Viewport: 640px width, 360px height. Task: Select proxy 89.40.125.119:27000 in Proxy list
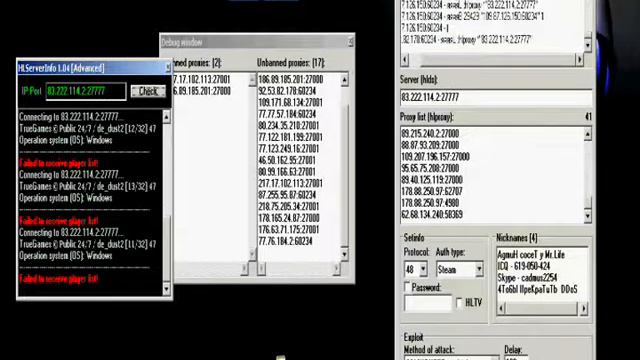point(432,180)
